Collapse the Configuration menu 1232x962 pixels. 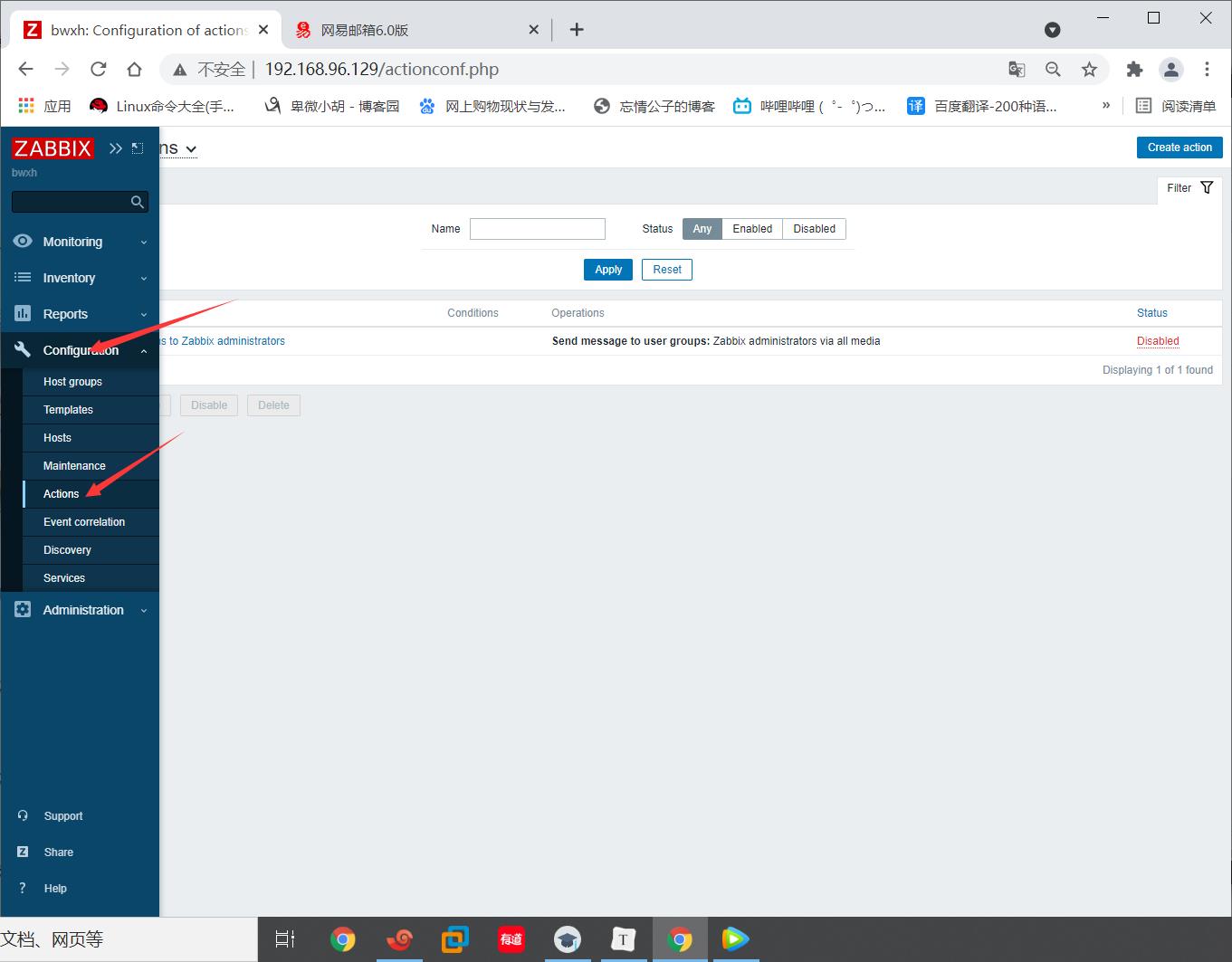pos(144,351)
